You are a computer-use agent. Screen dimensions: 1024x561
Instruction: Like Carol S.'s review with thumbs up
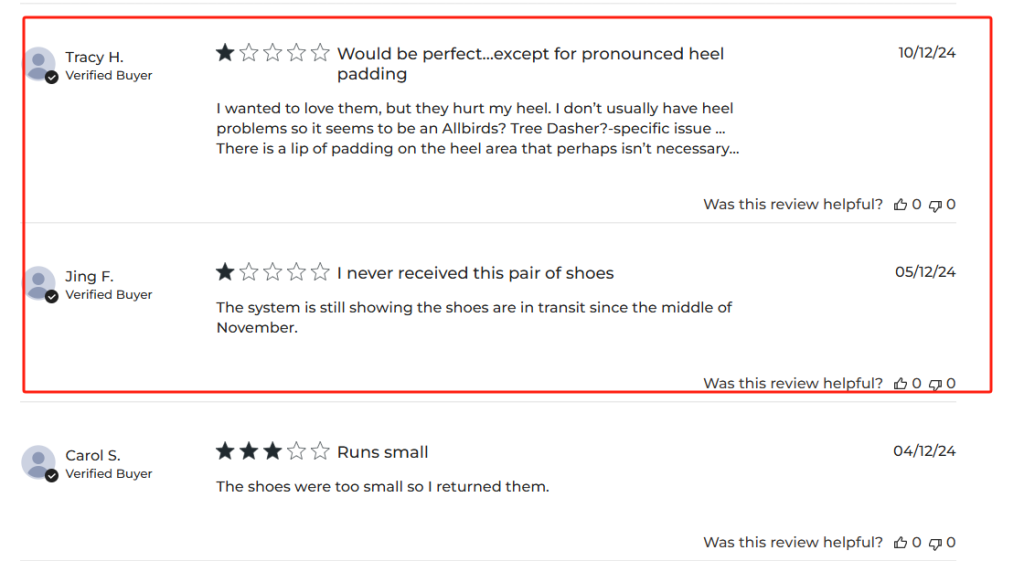coord(901,543)
